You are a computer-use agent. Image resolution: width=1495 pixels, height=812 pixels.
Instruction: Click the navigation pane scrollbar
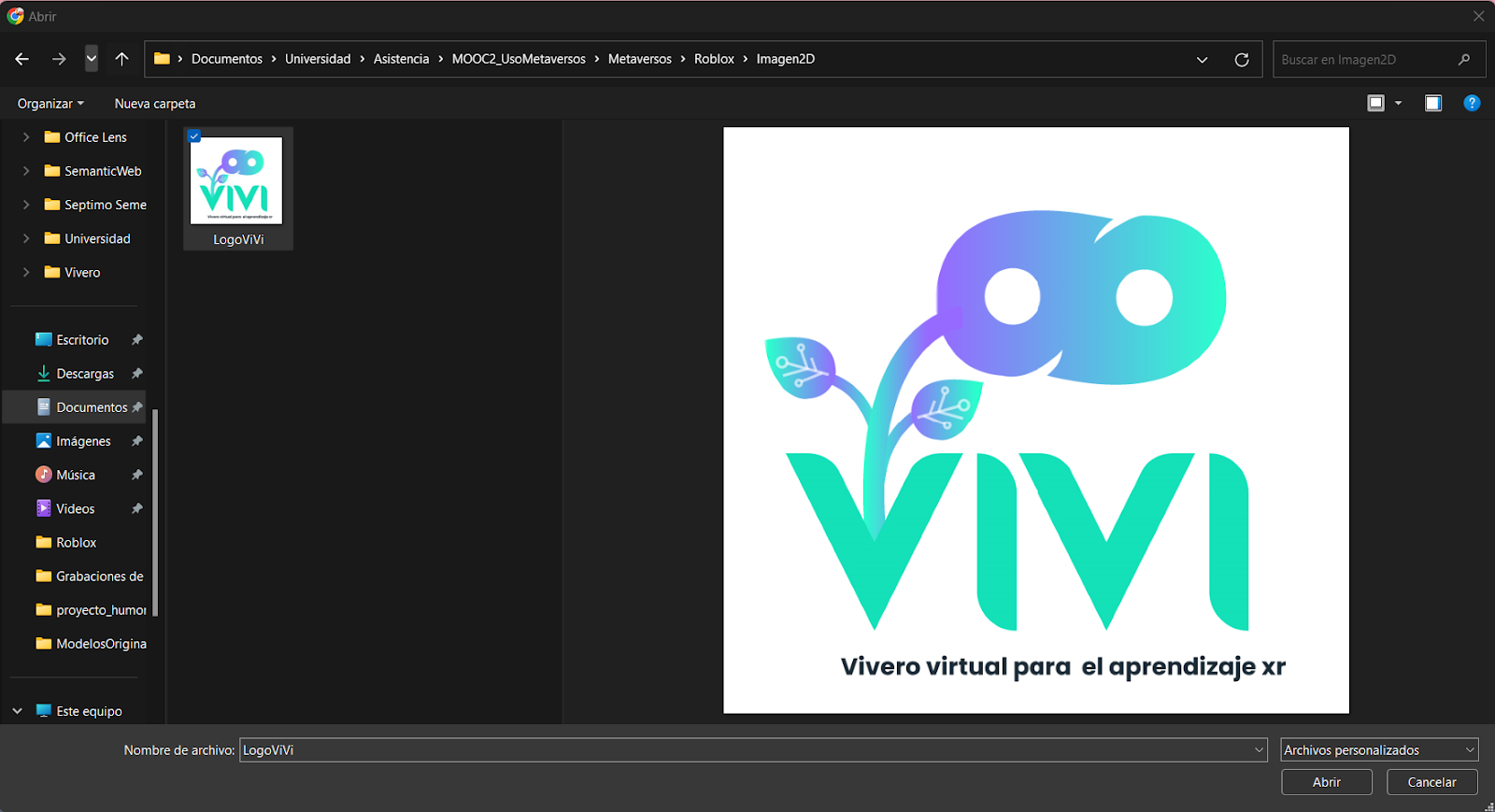[155, 512]
